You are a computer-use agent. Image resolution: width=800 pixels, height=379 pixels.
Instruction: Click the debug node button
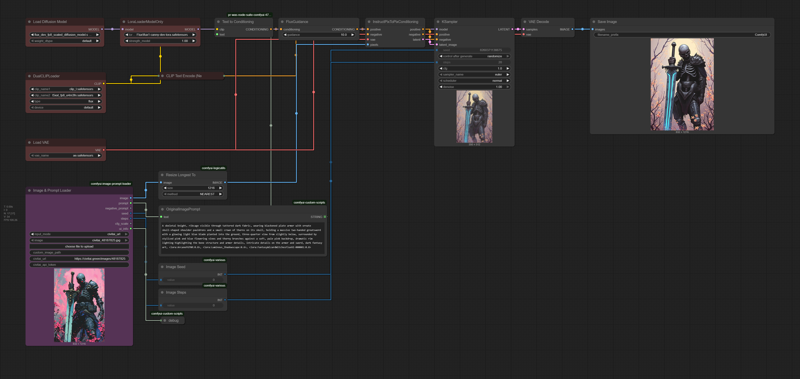tap(172, 320)
